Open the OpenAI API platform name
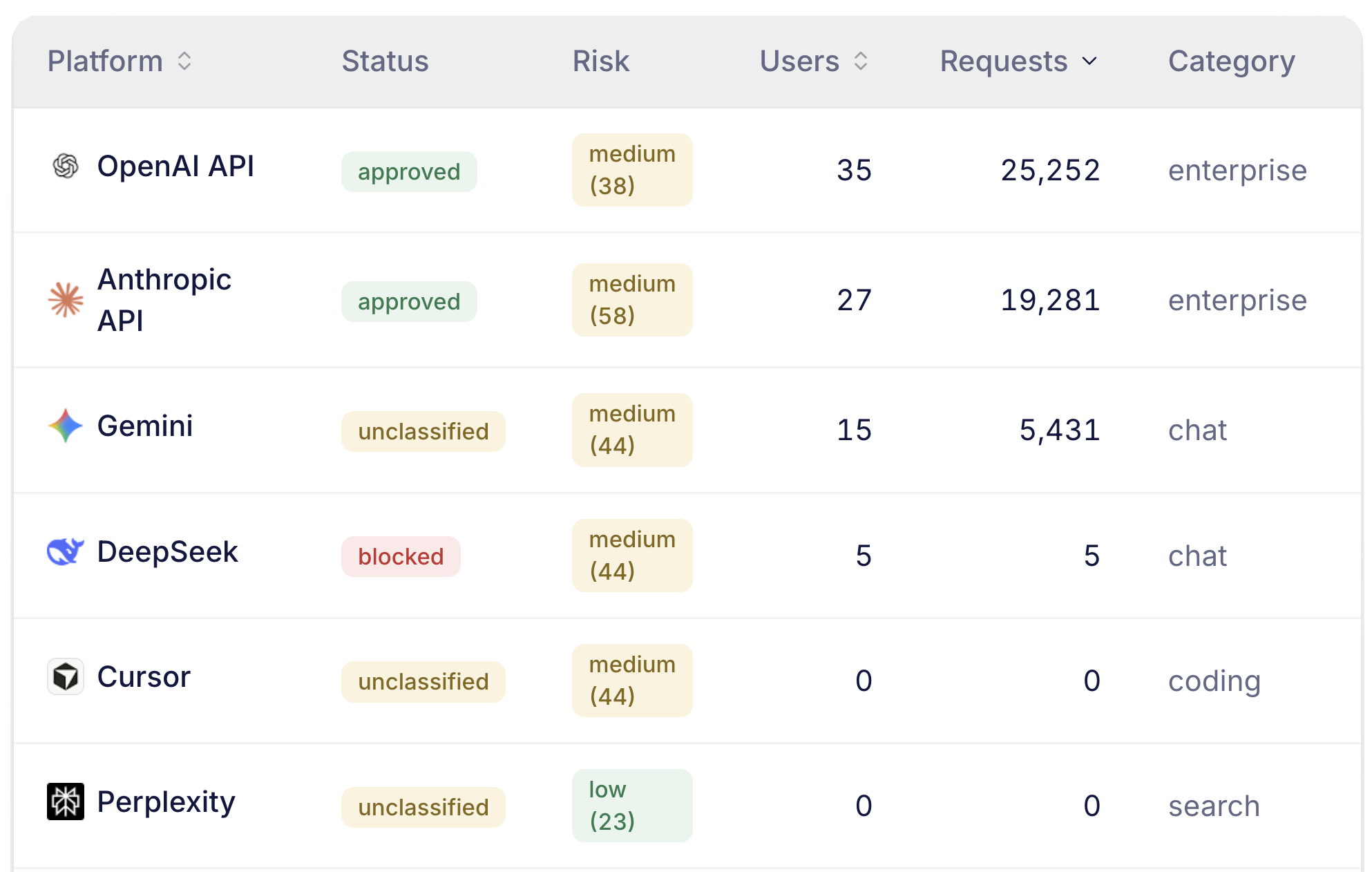This screenshot has width=1372, height=872. point(175,167)
